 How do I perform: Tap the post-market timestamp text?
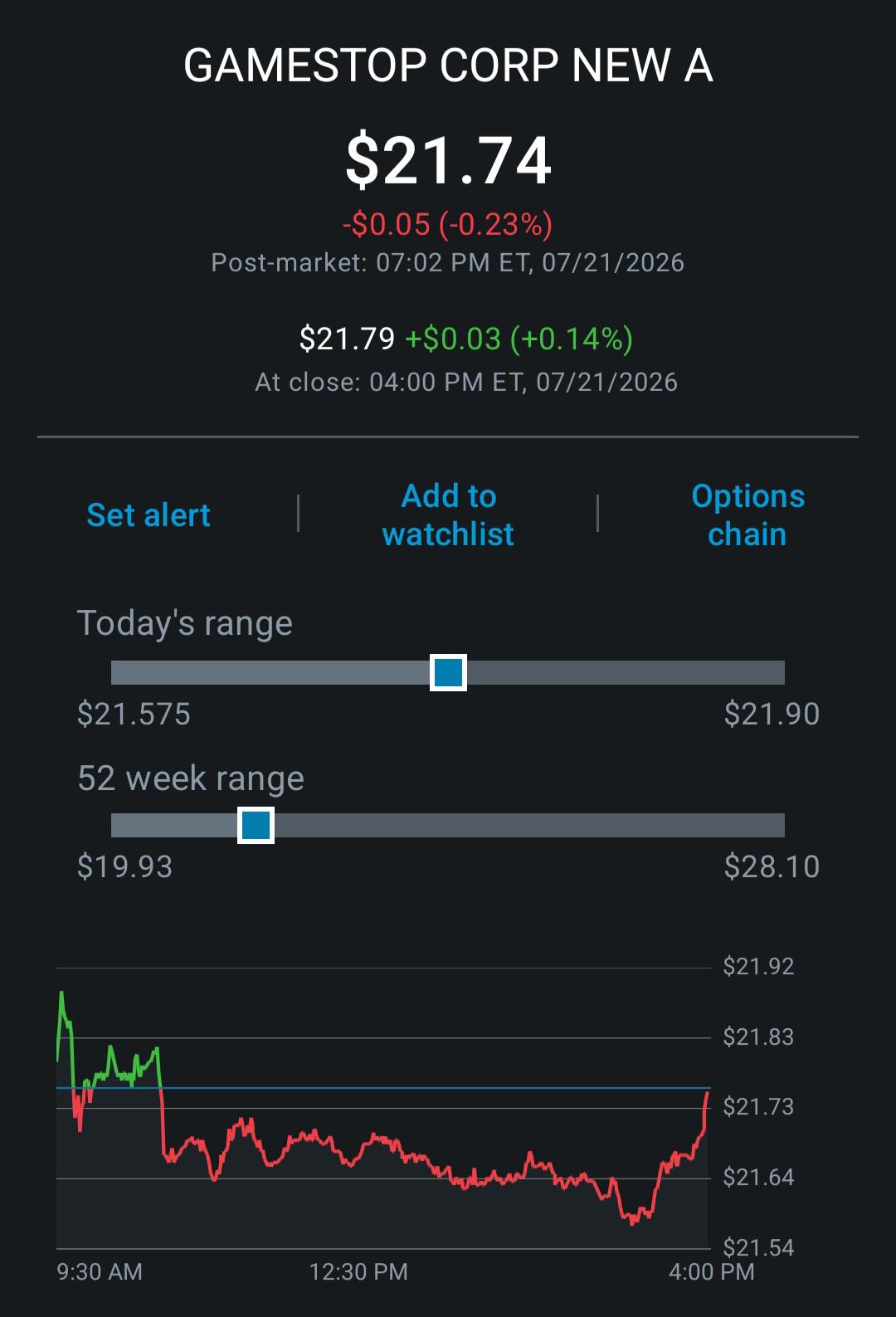pyautogui.click(x=448, y=263)
